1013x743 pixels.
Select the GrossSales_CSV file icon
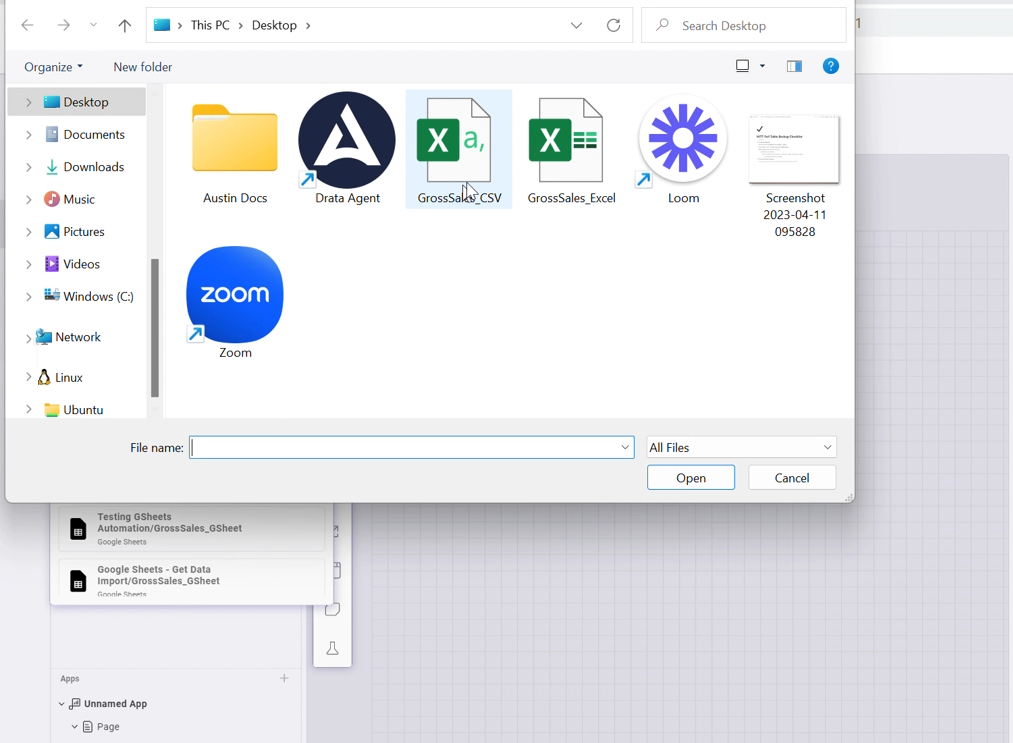point(455,140)
